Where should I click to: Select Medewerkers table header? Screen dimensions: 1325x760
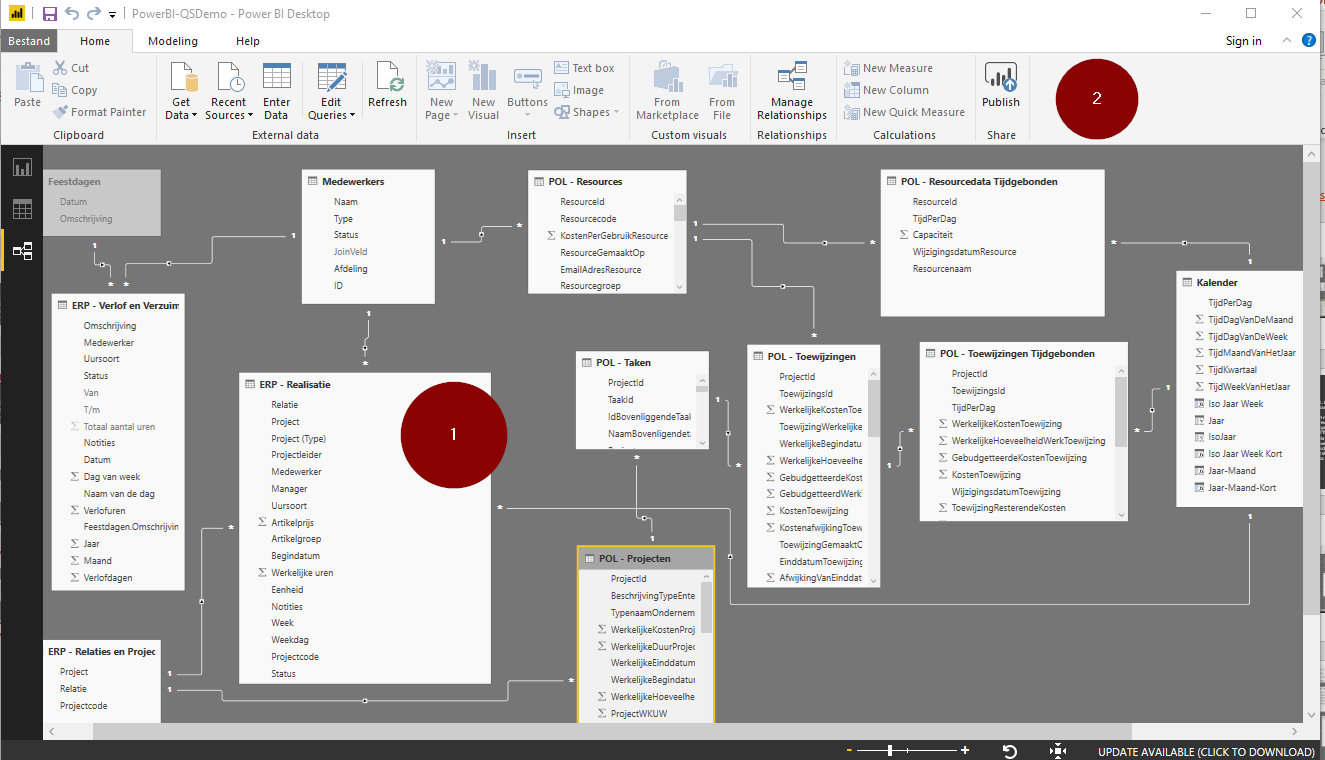pyautogui.click(x=368, y=181)
